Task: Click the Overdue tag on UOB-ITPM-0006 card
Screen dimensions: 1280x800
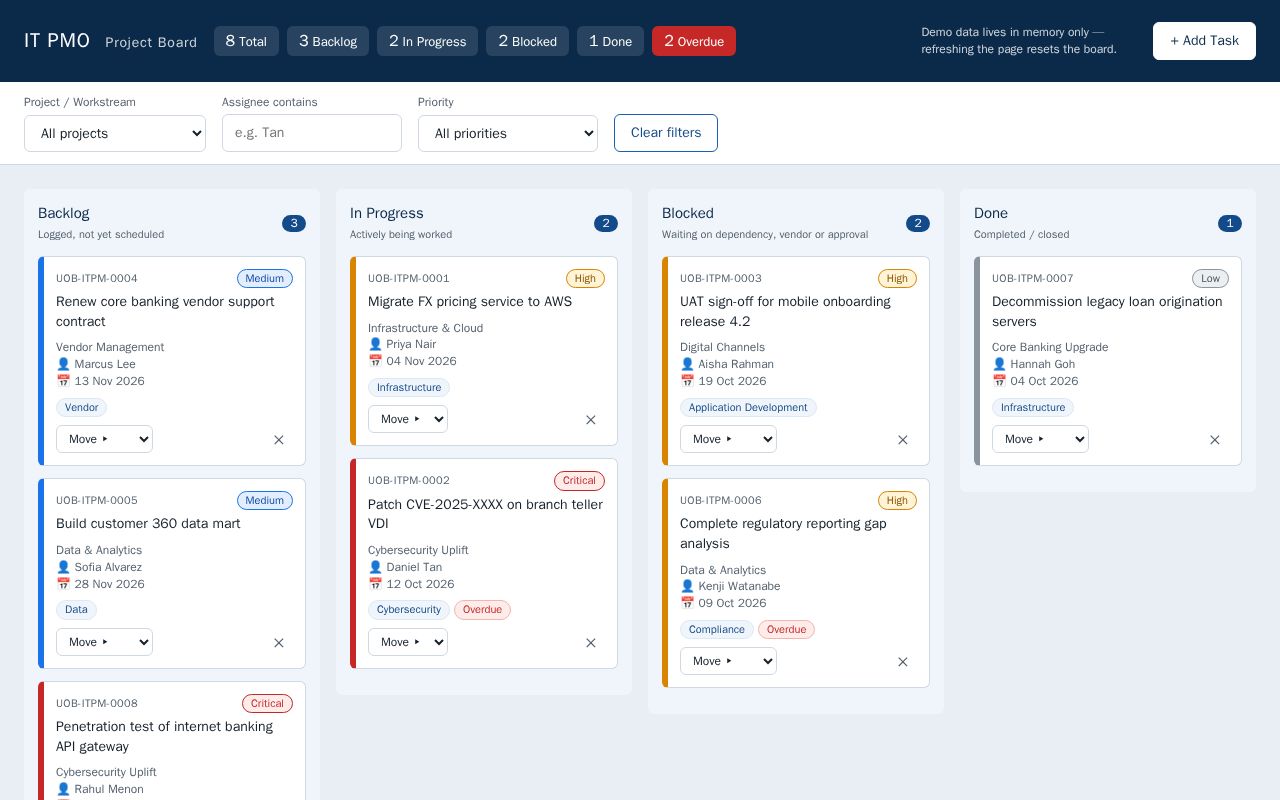Action: point(786,630)
